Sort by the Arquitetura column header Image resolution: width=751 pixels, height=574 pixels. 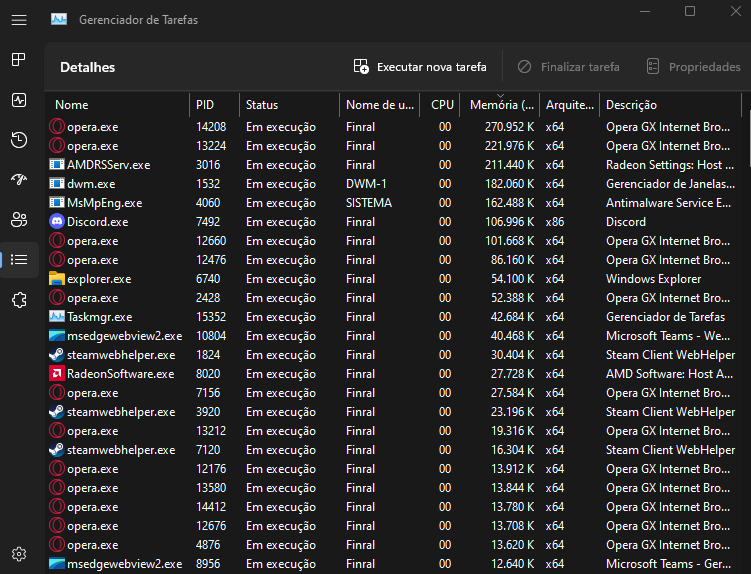(569, 104)
